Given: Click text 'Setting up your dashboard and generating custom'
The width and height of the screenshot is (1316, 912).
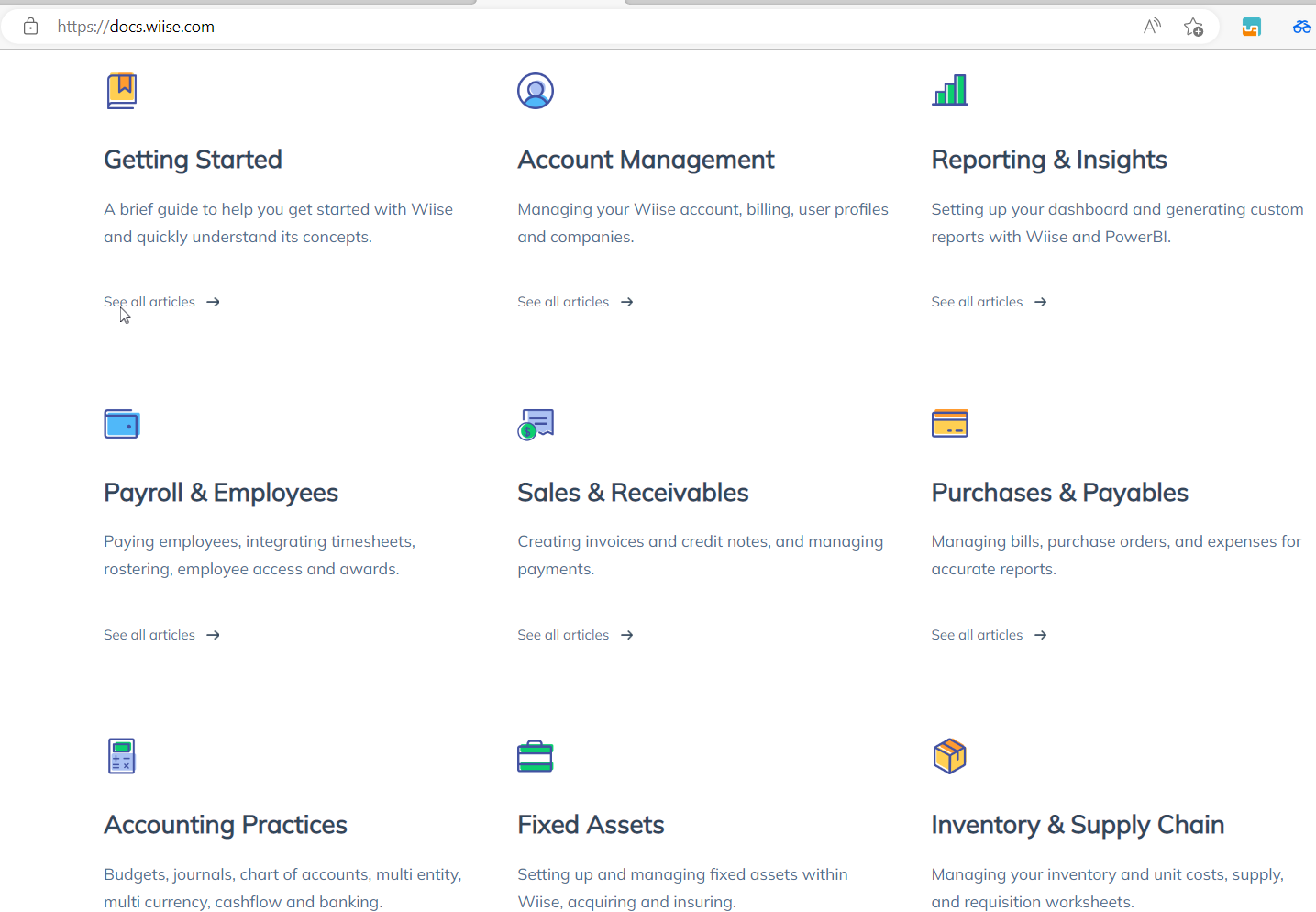Looking at the screenshot, I should pos(1117,209).
